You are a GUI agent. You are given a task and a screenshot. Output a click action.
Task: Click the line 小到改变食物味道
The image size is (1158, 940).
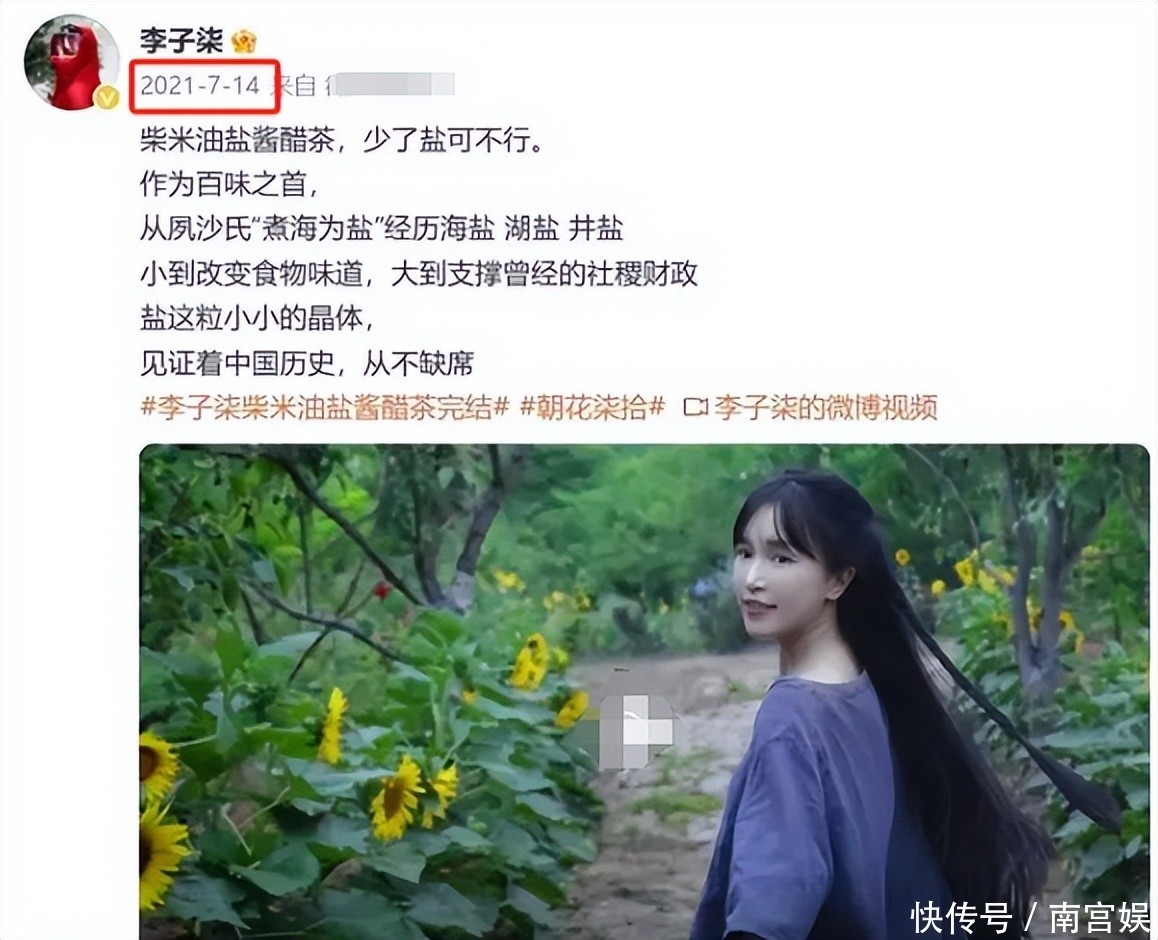pos(419,274)
